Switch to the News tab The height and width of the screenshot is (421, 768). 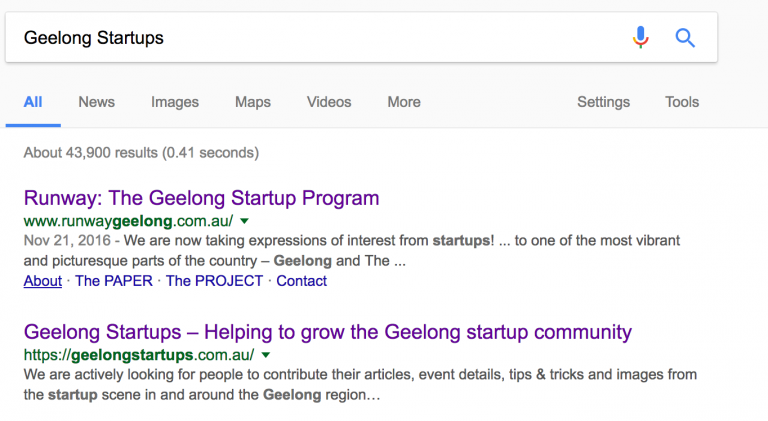click(96, 102)
